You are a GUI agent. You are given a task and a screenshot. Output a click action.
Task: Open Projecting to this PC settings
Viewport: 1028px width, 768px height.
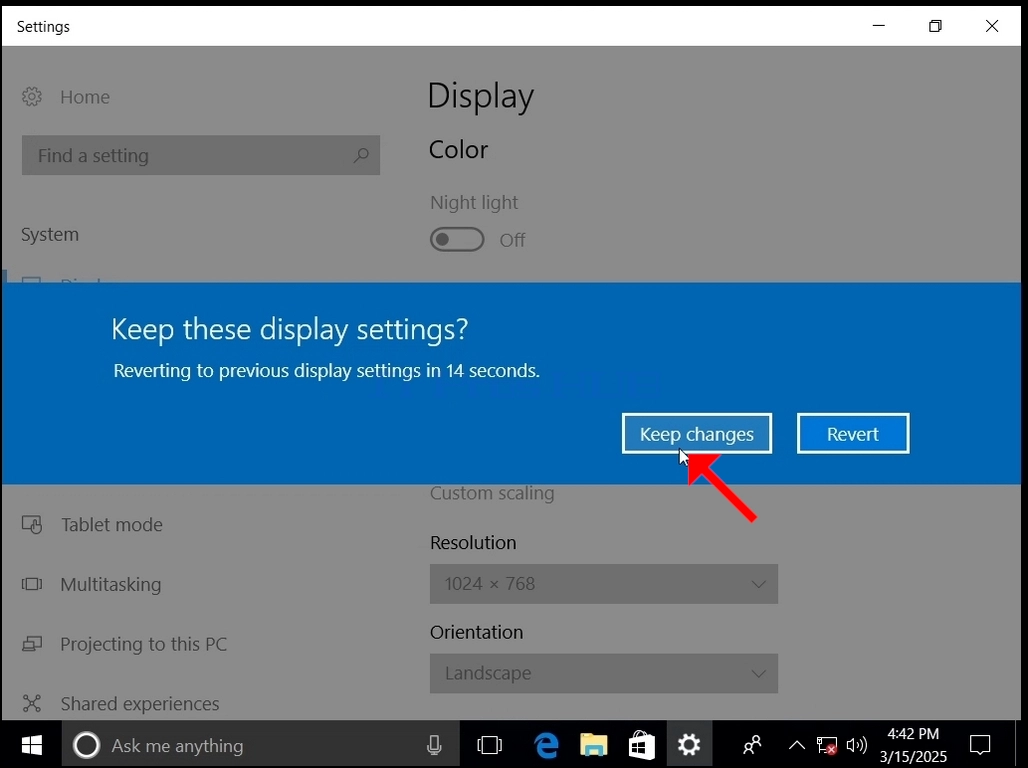[x=144, y=644]
